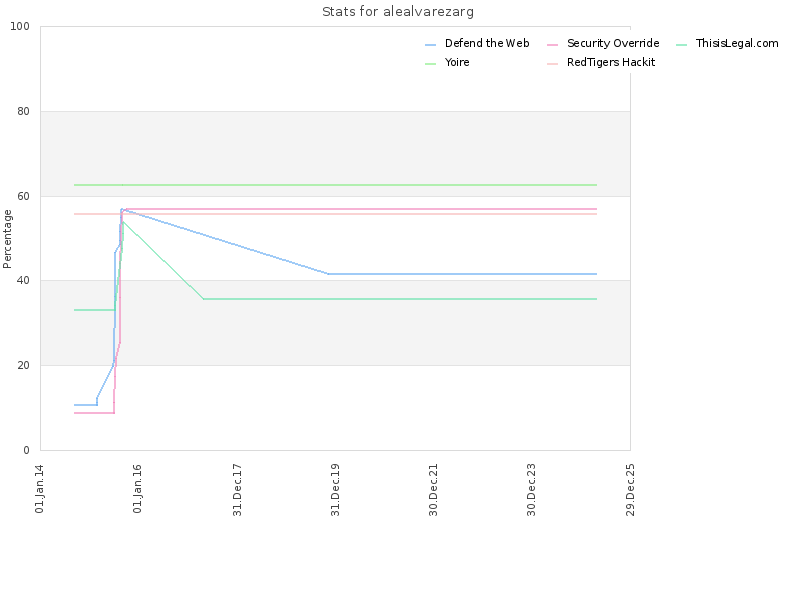
Task: Click the light pink RedTigers Hackit marker
Action: tap(552, 63)
